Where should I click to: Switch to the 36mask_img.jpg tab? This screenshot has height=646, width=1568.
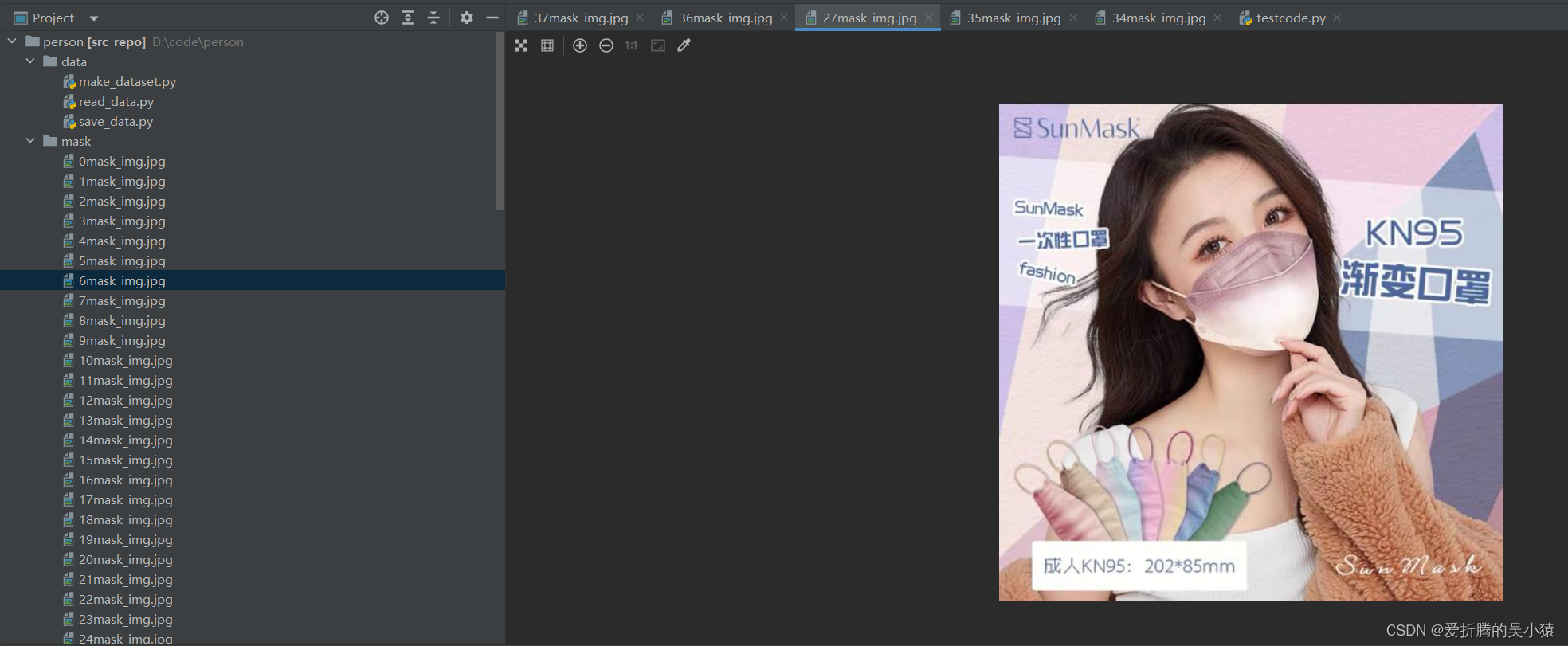[x=725, y=18]
